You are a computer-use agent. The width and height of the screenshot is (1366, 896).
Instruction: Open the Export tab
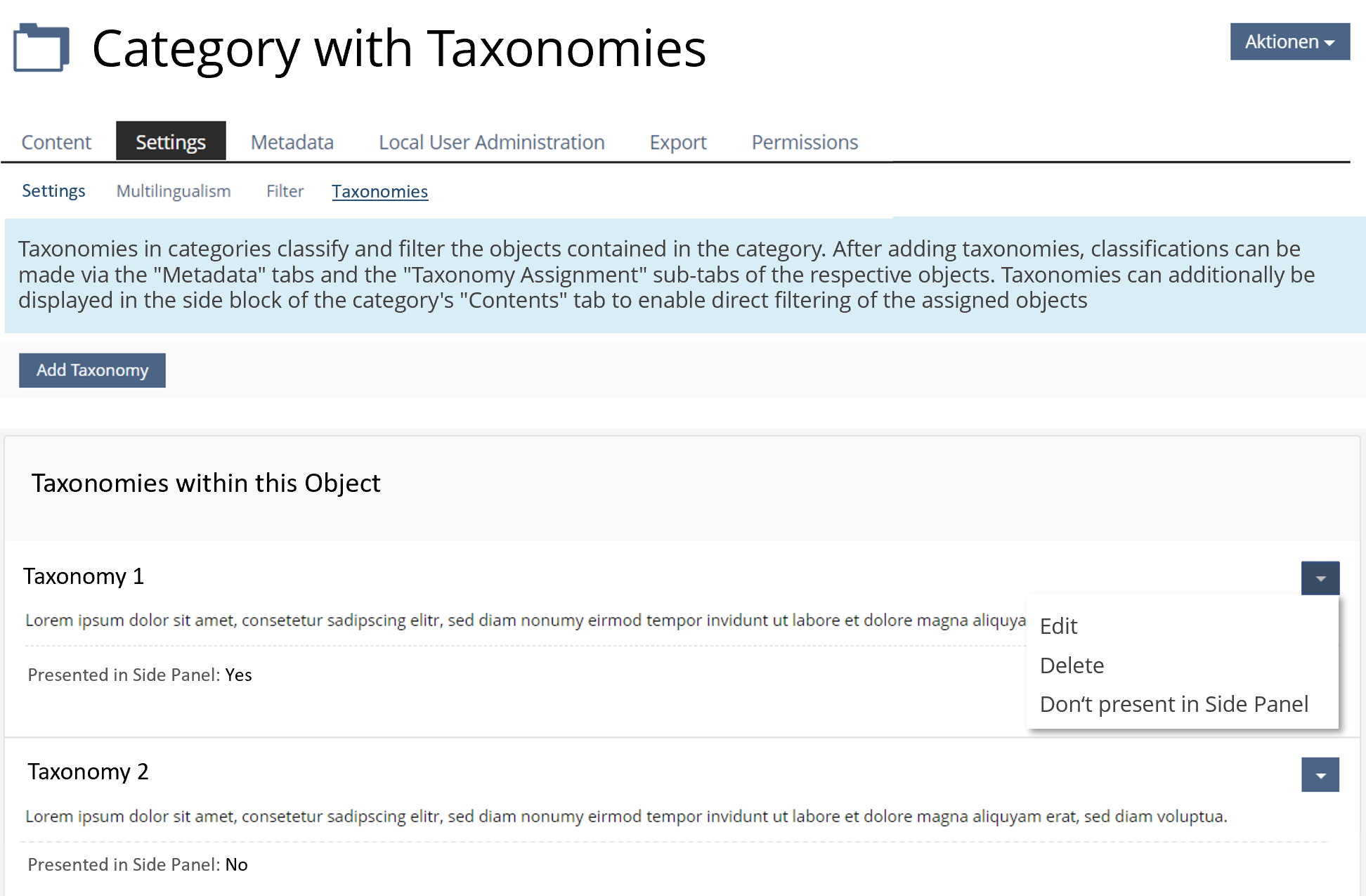pos(677,142)
